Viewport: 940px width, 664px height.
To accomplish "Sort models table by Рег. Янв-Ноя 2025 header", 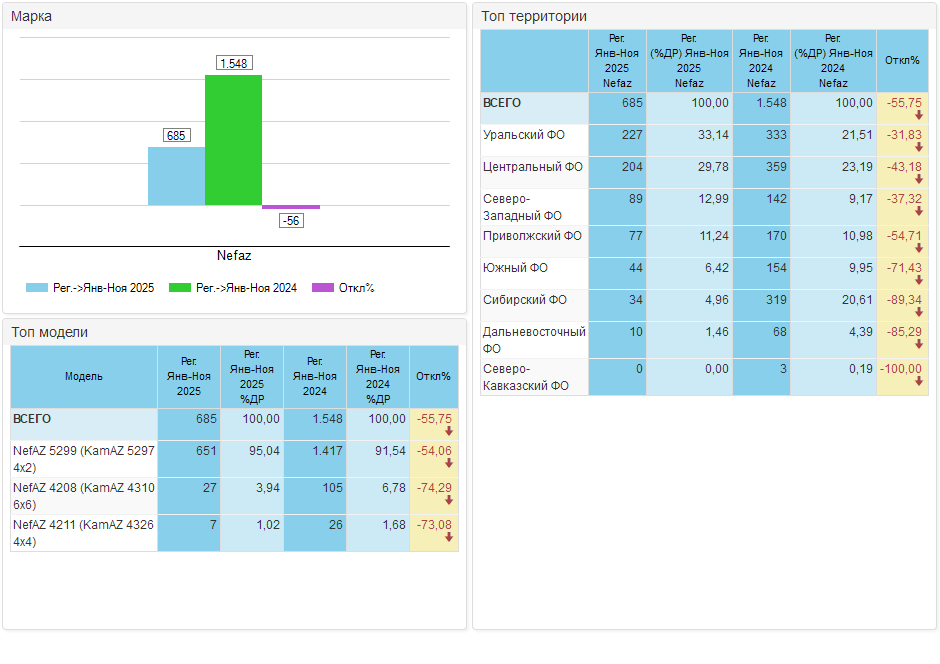I will [189, 376].
